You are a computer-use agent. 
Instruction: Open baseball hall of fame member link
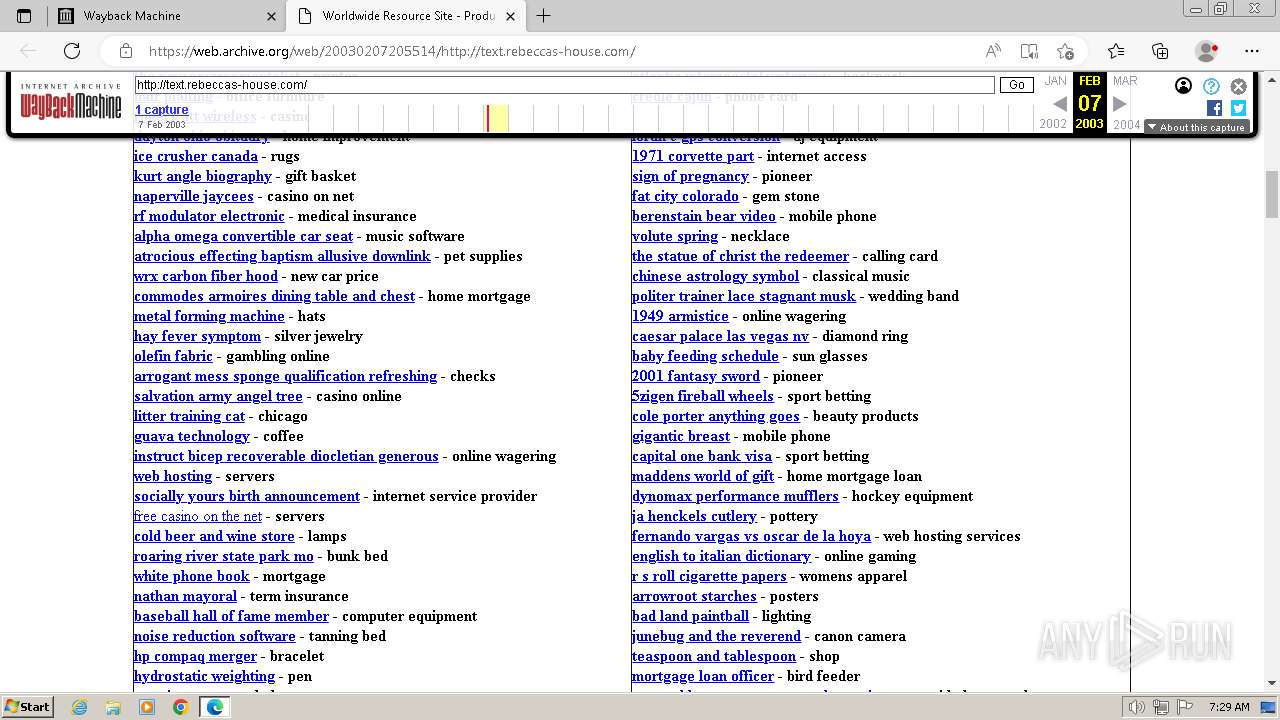[x=231, y=616]
